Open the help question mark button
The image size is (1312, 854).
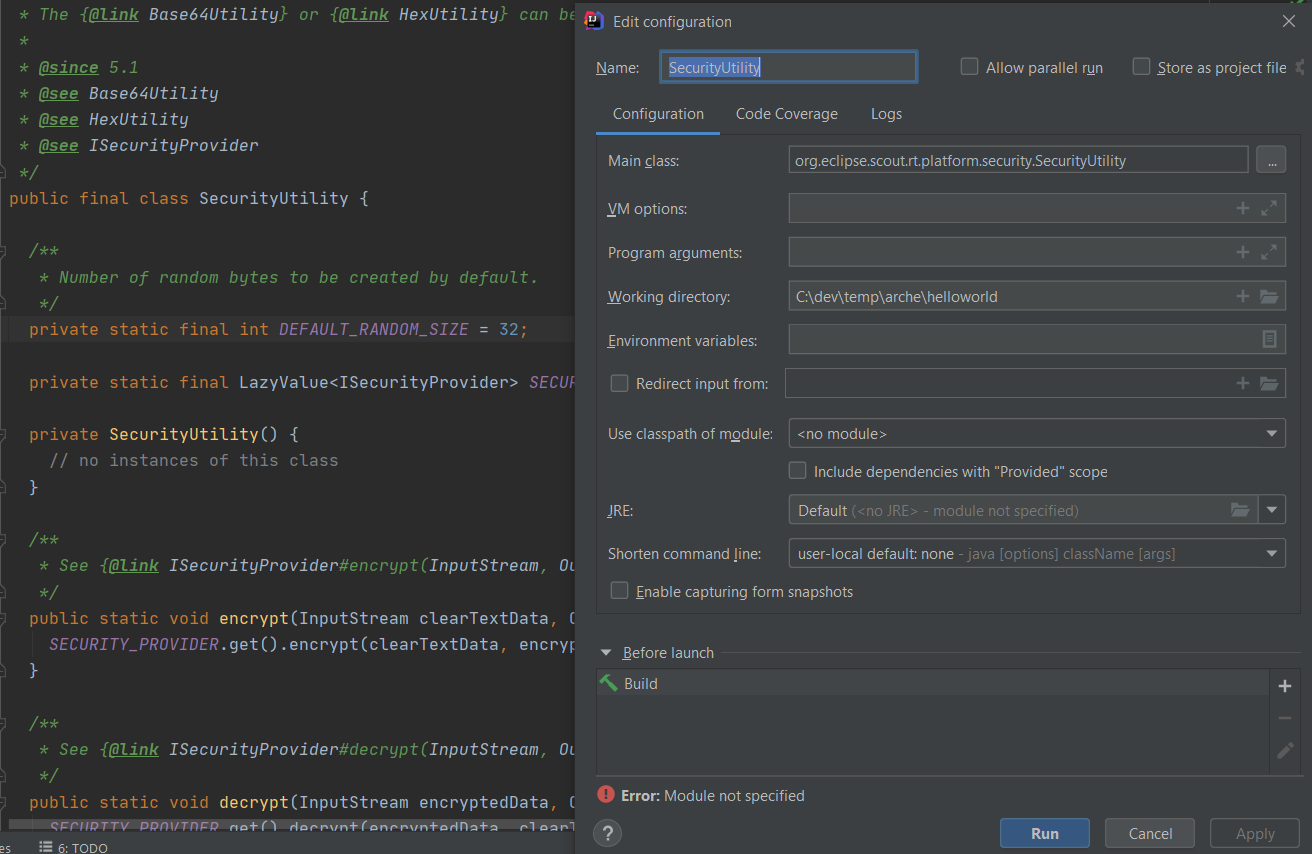[x=608, y=833]
